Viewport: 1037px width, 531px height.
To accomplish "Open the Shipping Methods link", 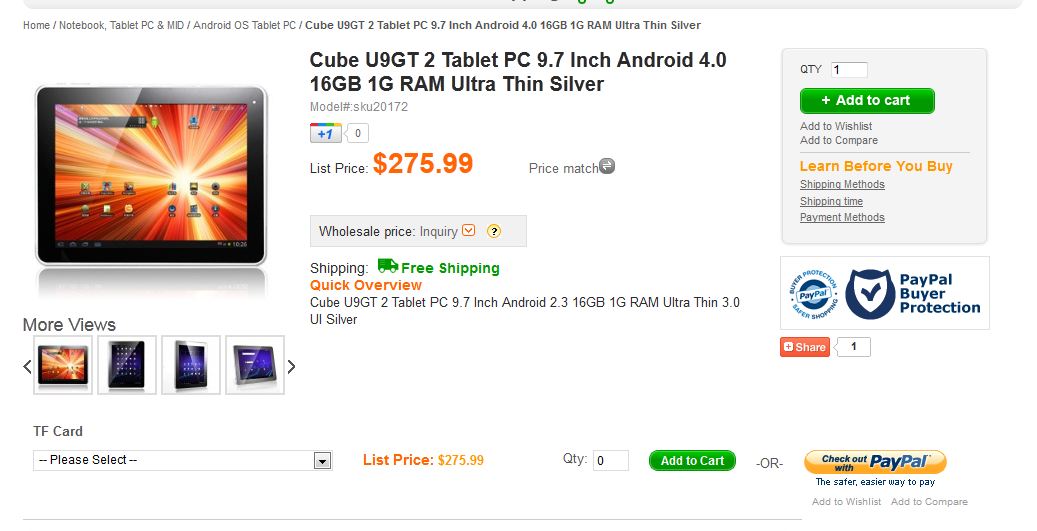I will pyautogui.click(x=842, y=185).
